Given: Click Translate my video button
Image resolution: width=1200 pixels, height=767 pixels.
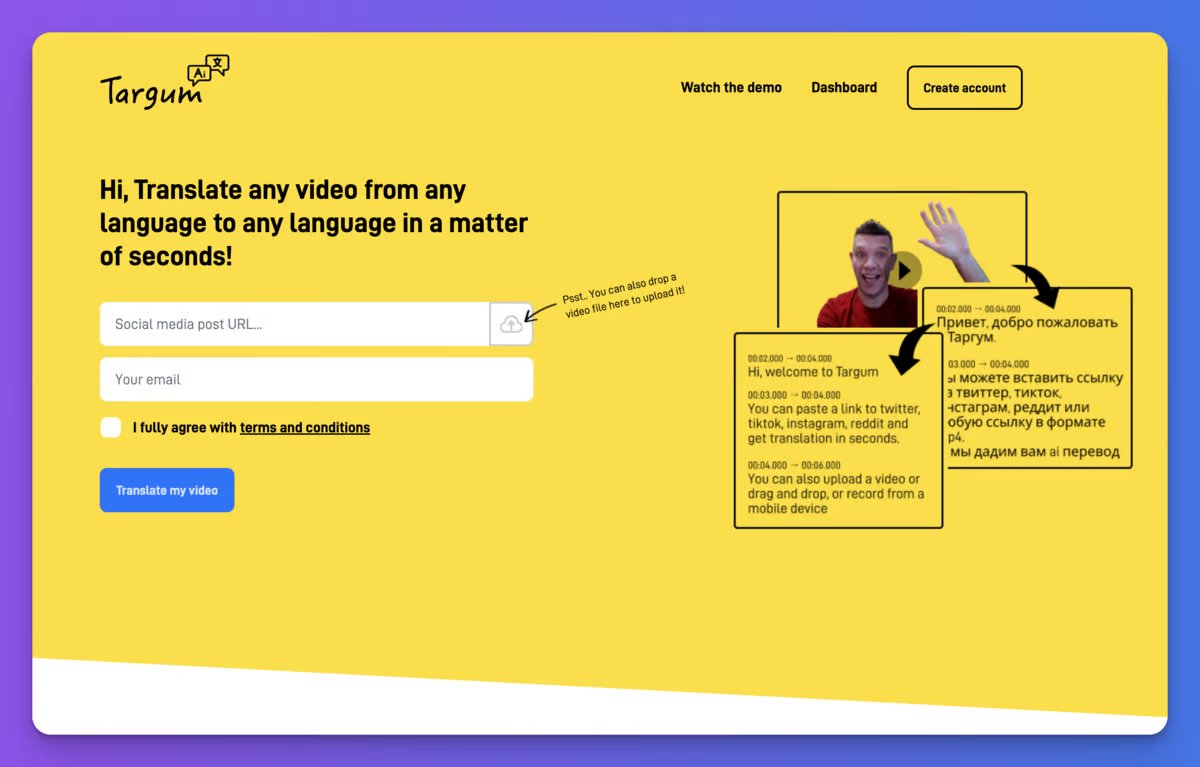Looking at the screenshot, I should (167, 490).
